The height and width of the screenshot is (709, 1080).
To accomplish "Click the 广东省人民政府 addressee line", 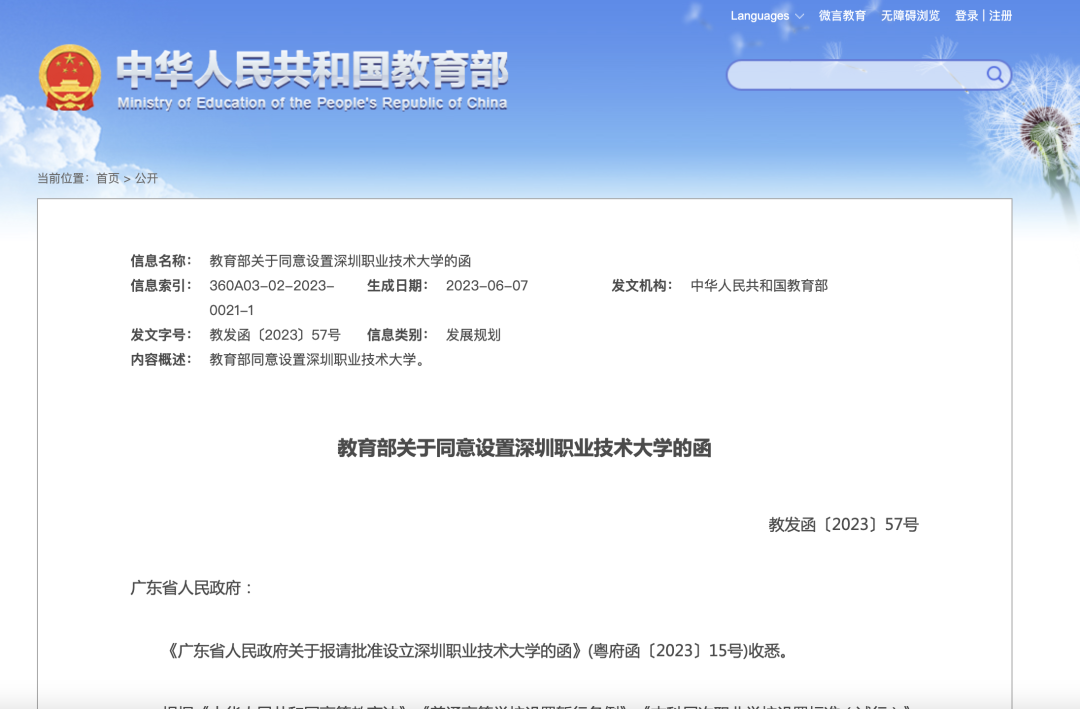I will pyautogui.click(x=192, y=588).
